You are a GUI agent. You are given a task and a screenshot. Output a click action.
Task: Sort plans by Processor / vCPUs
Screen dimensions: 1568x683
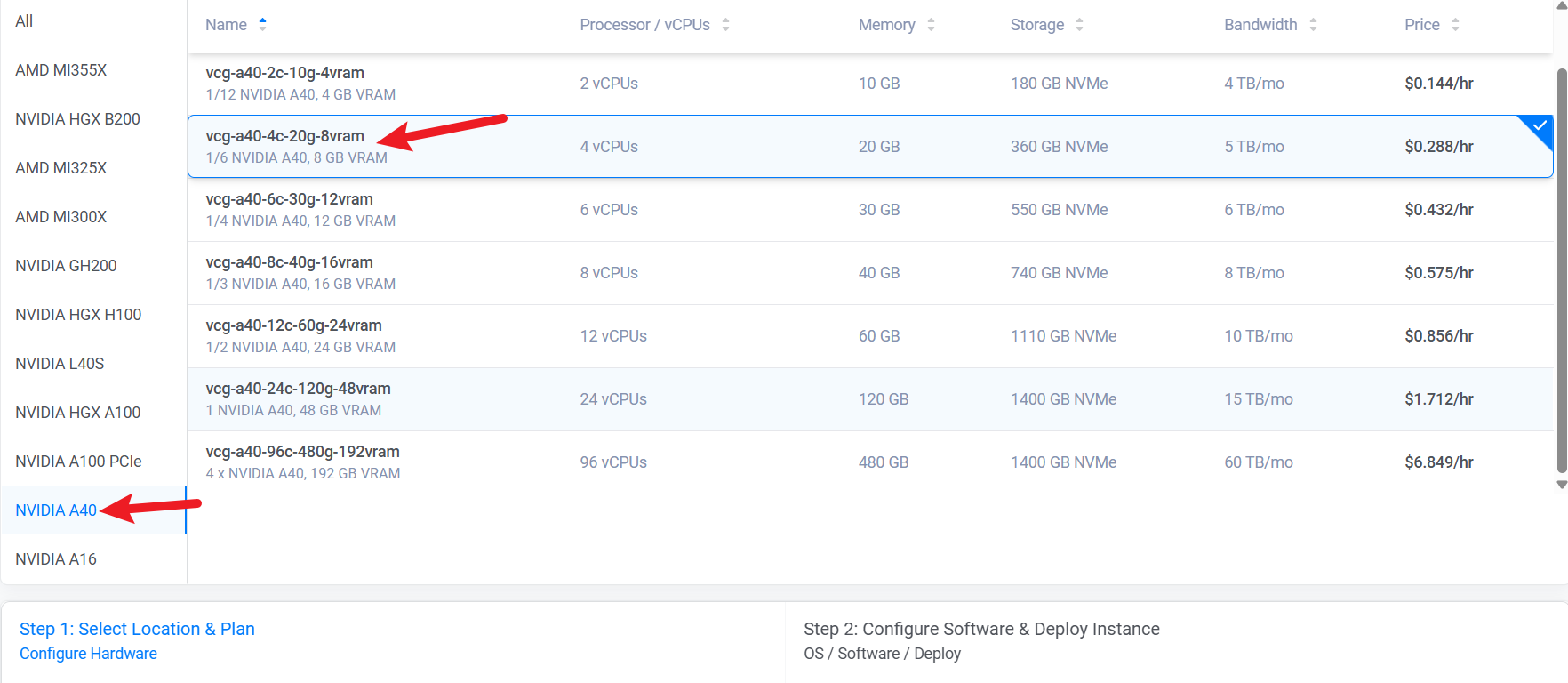tap(725, 25)
